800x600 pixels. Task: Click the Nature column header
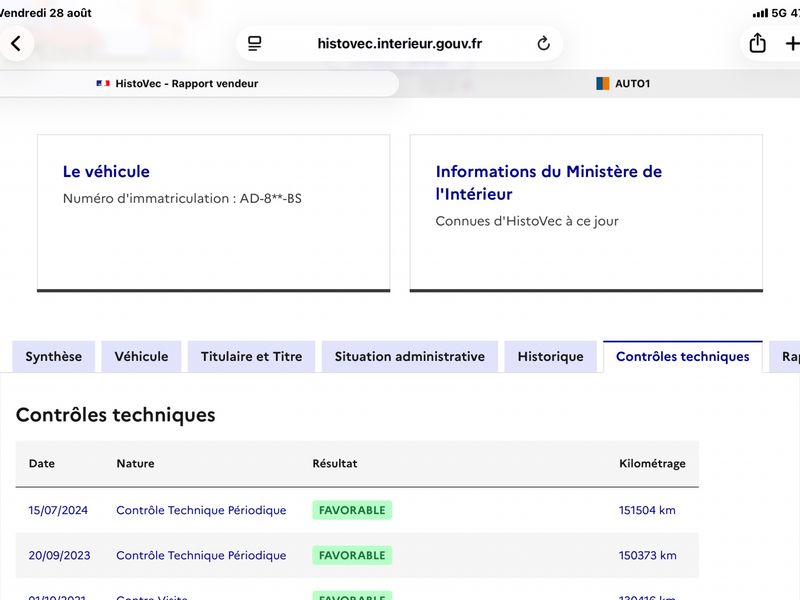[x=135, y=463]
